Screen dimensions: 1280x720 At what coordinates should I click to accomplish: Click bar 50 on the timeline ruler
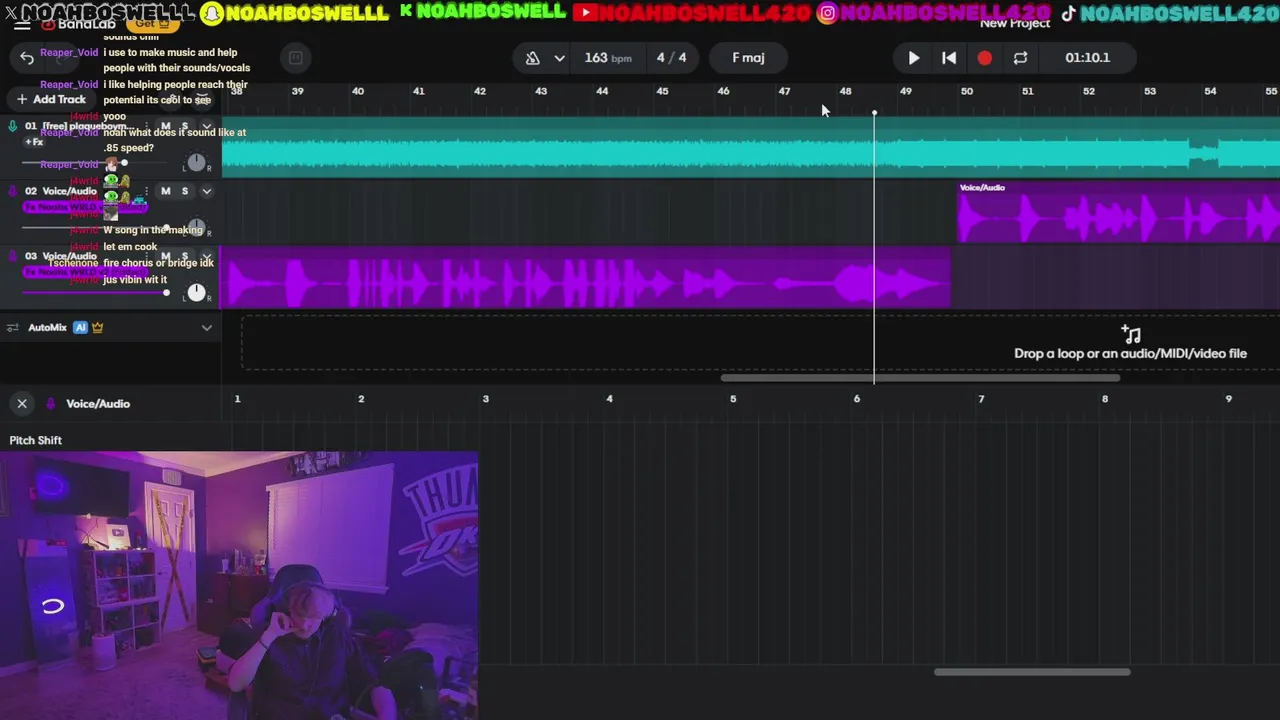[x=966, y=91]
